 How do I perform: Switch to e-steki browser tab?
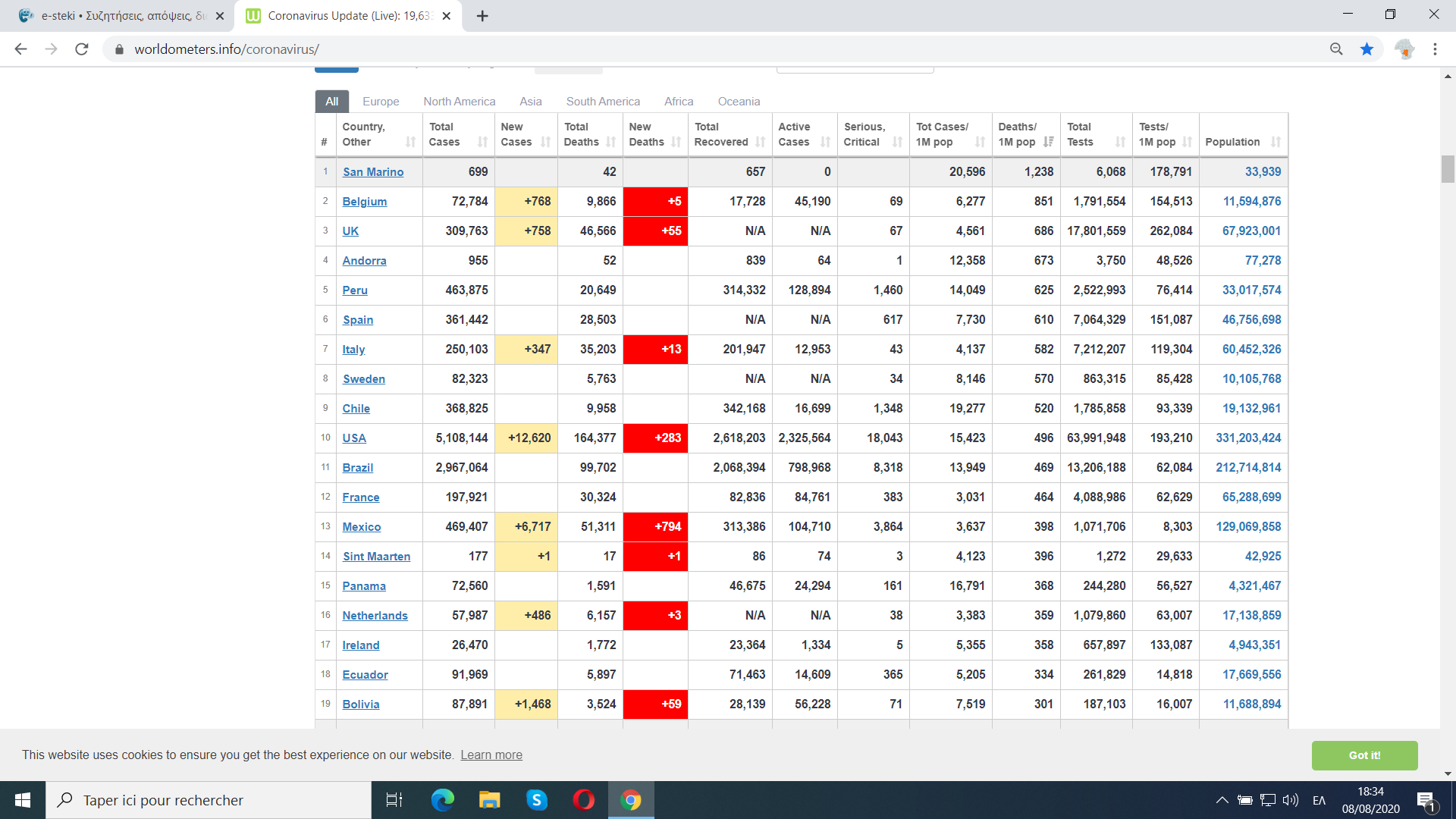point(121,16)
